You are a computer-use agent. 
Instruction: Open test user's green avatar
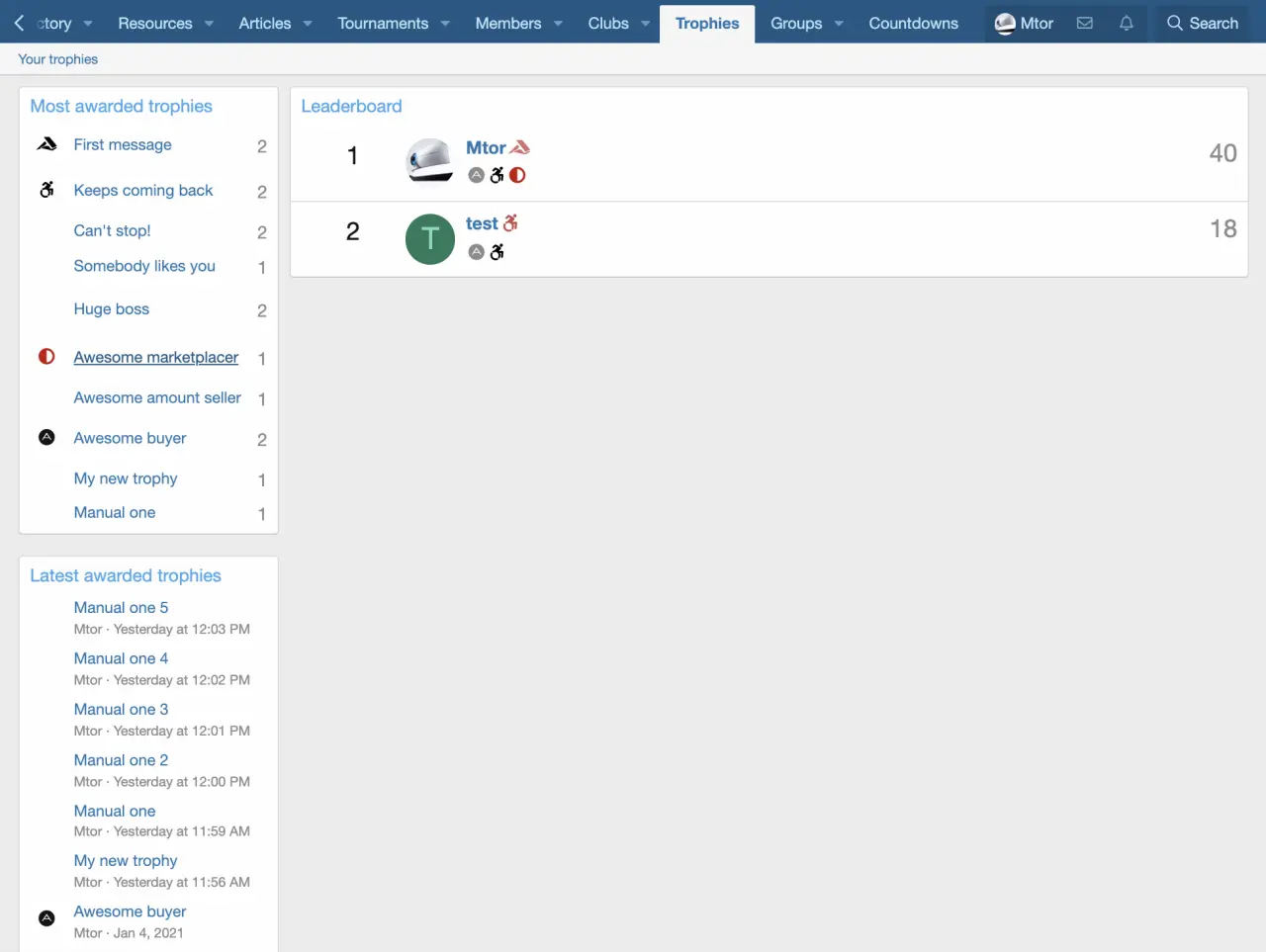click(430, 238)
